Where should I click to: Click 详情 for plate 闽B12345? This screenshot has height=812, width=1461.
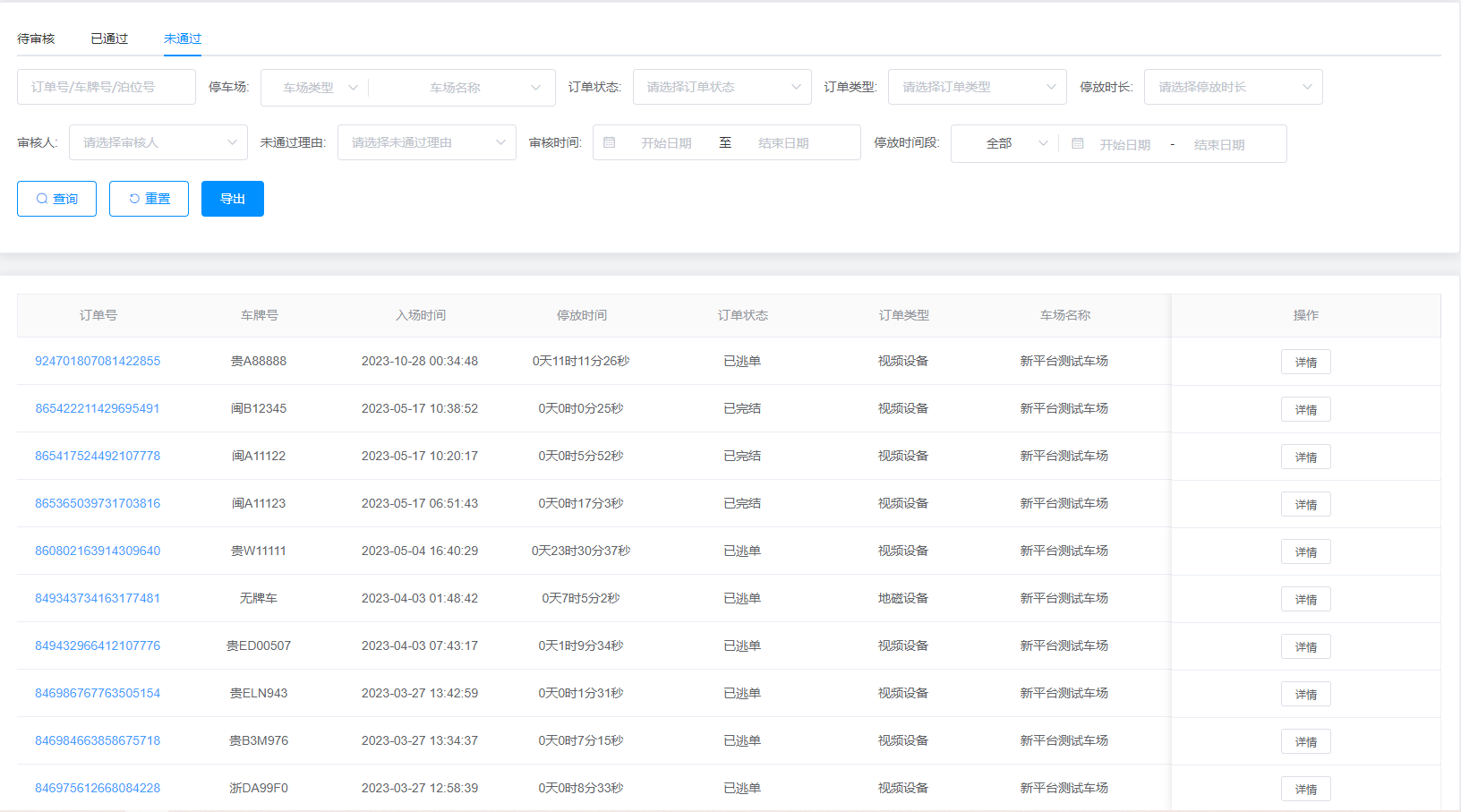[1305, 409]
